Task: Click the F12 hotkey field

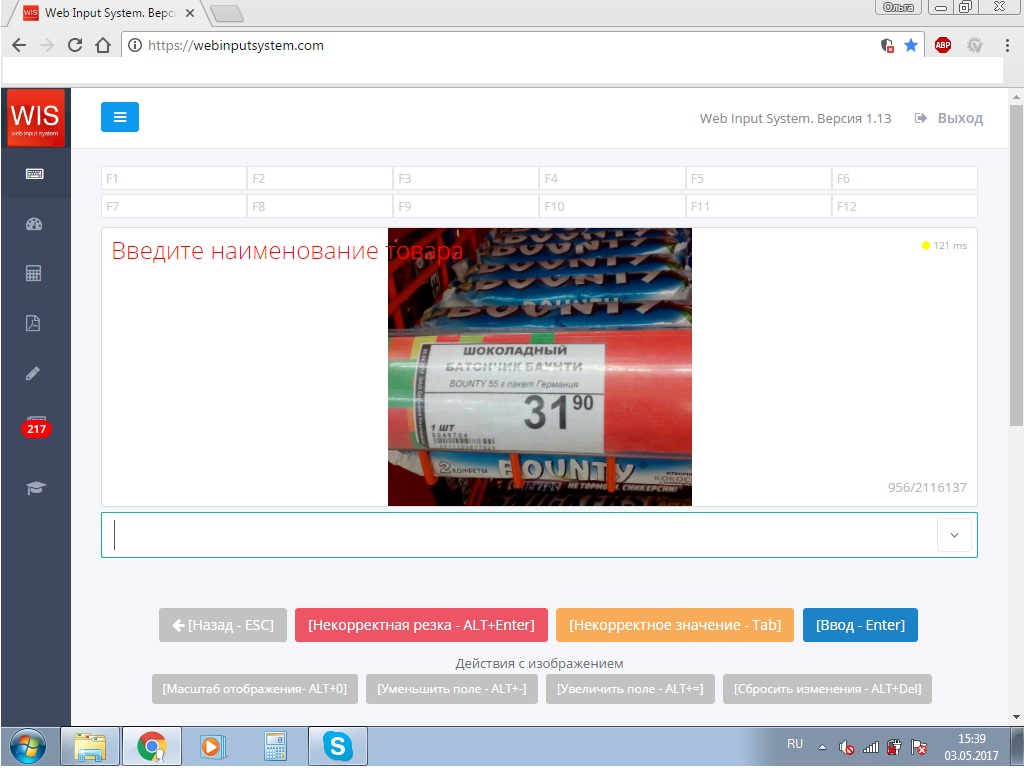Action: (905, 206)
